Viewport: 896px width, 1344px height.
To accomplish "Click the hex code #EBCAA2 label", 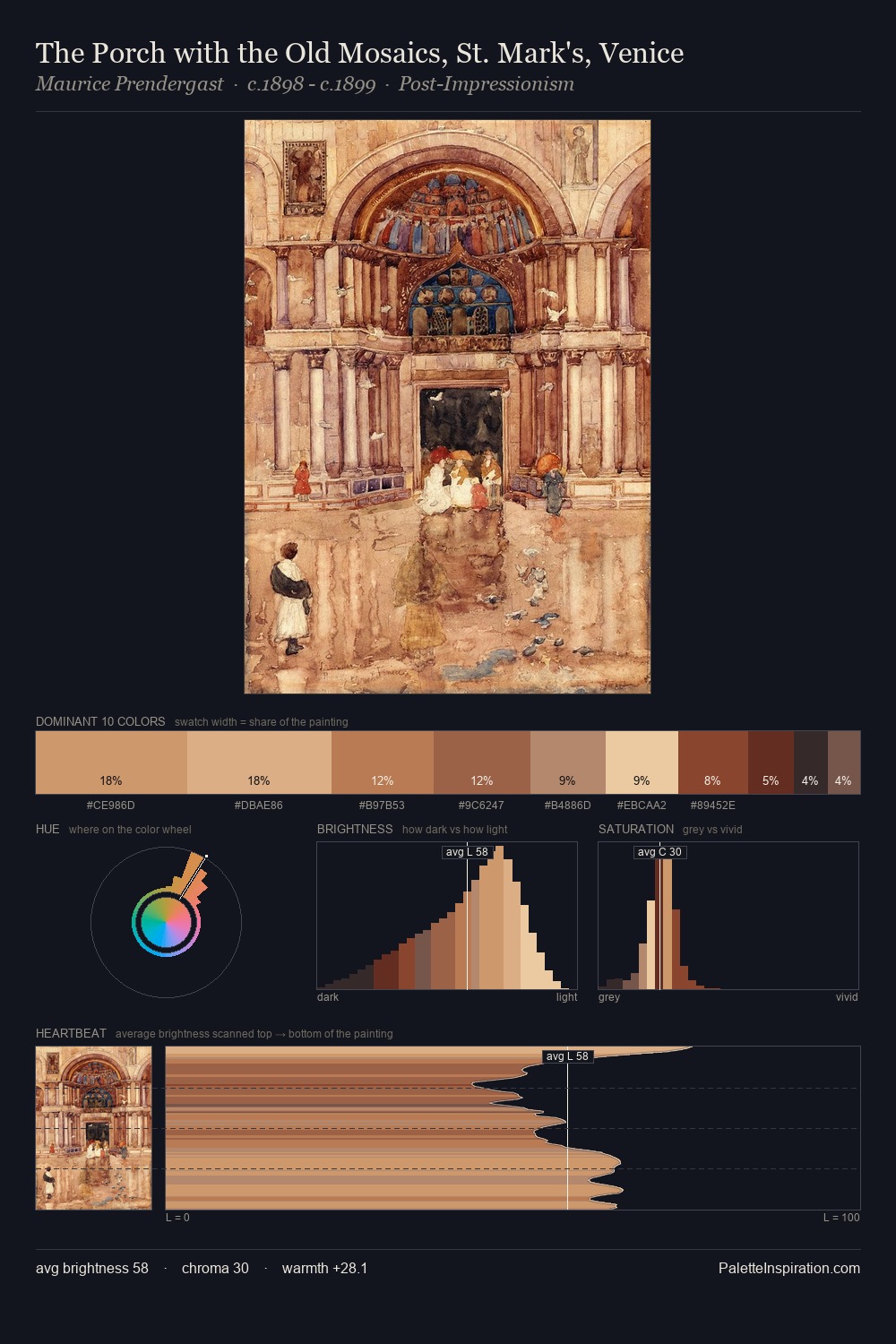I will click(642, 806).
